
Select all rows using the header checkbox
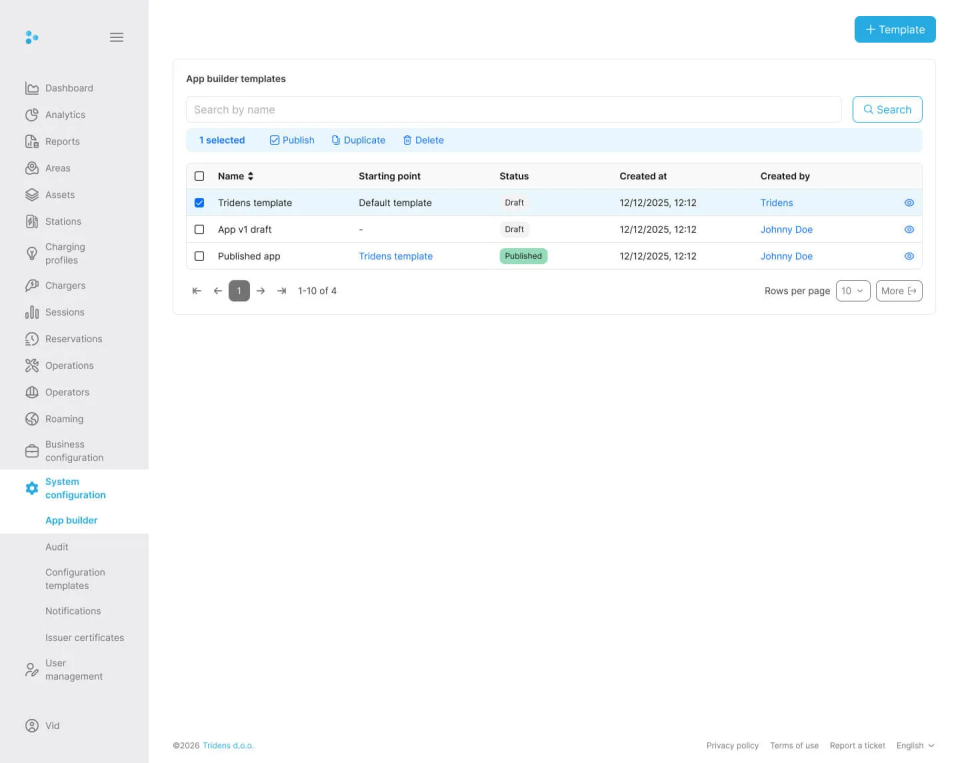198,175
